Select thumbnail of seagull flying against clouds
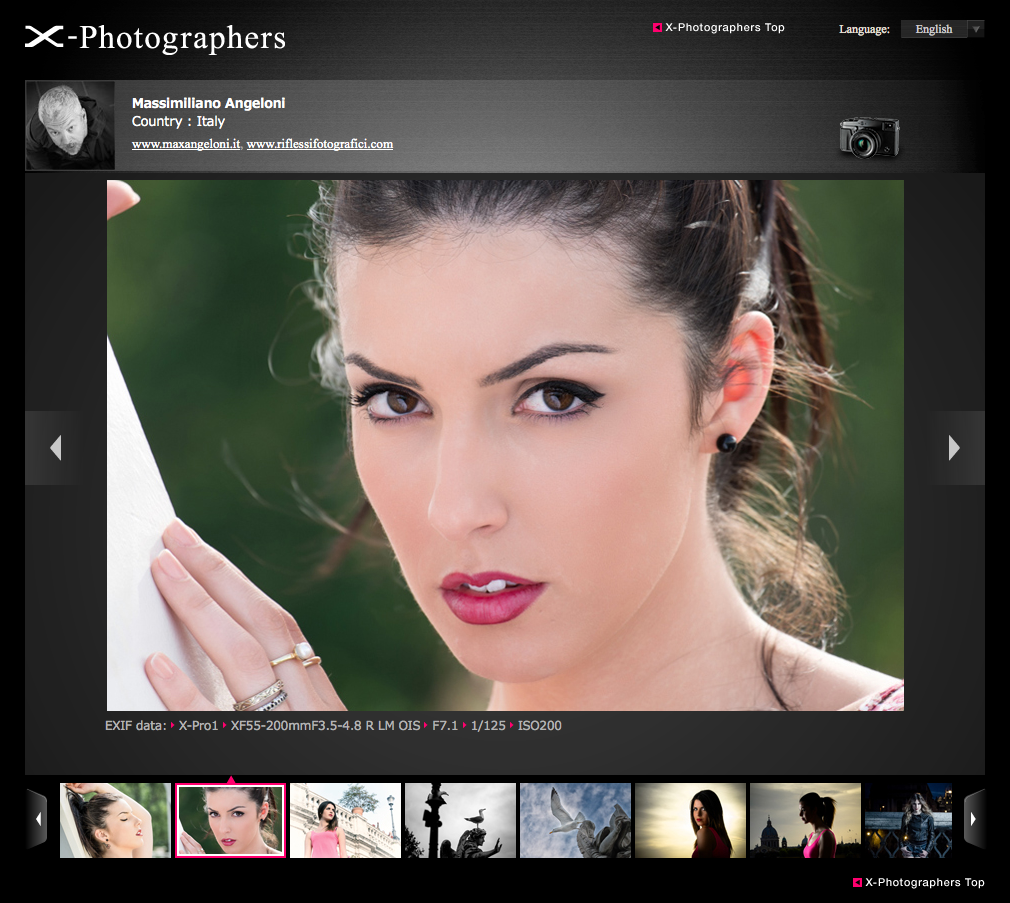1010x903 pixels. tap(575, 820)
